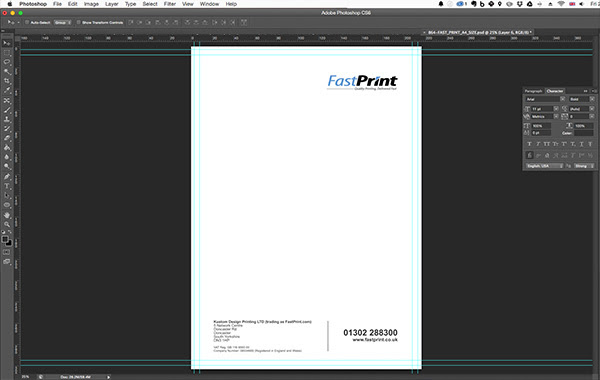Enable Show Transform Controls checkbox
This screenshot has height=380, width=600.
point(78,23)
